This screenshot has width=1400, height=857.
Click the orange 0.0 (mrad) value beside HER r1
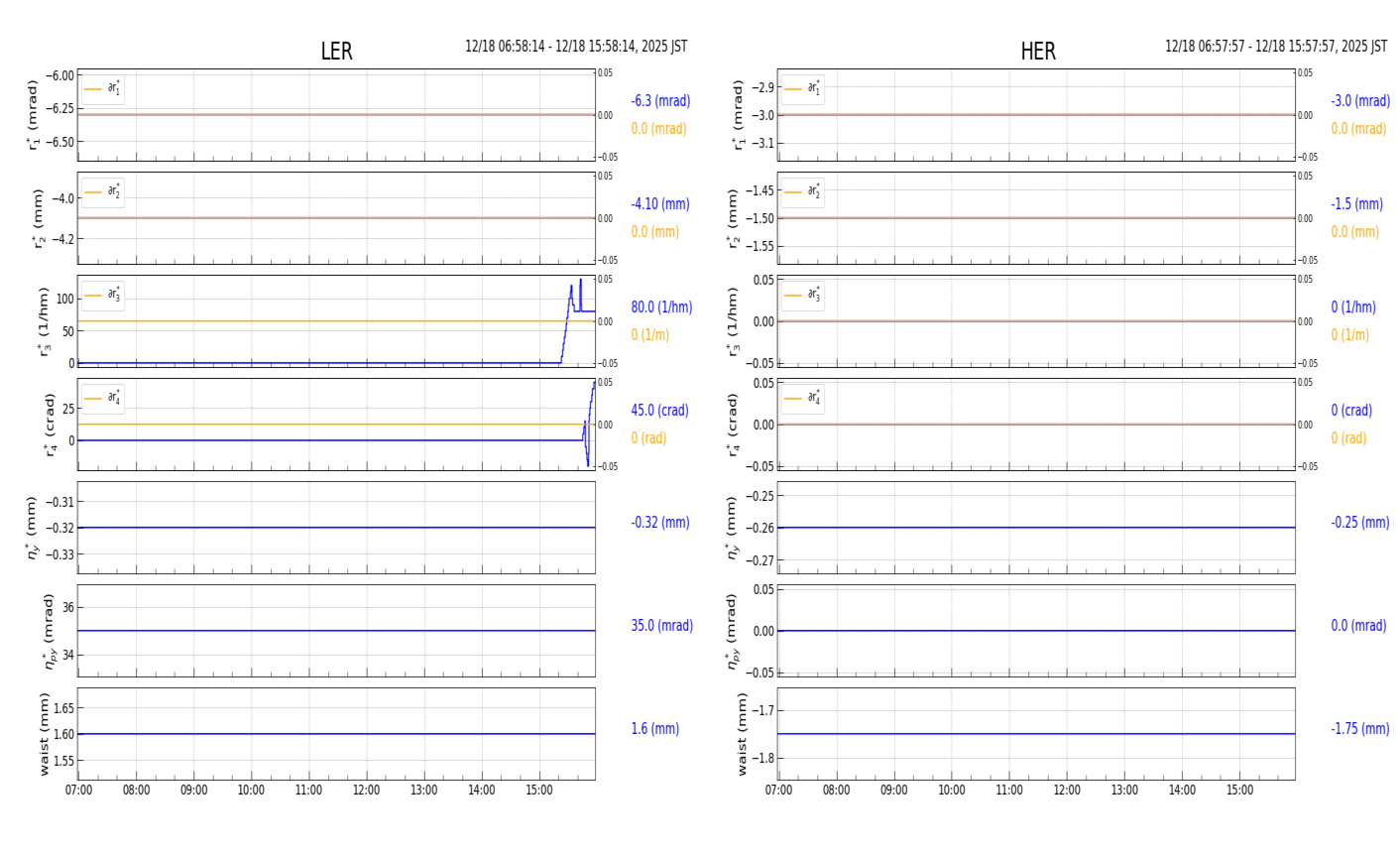pyautogui.click(x=1358, y=129)
